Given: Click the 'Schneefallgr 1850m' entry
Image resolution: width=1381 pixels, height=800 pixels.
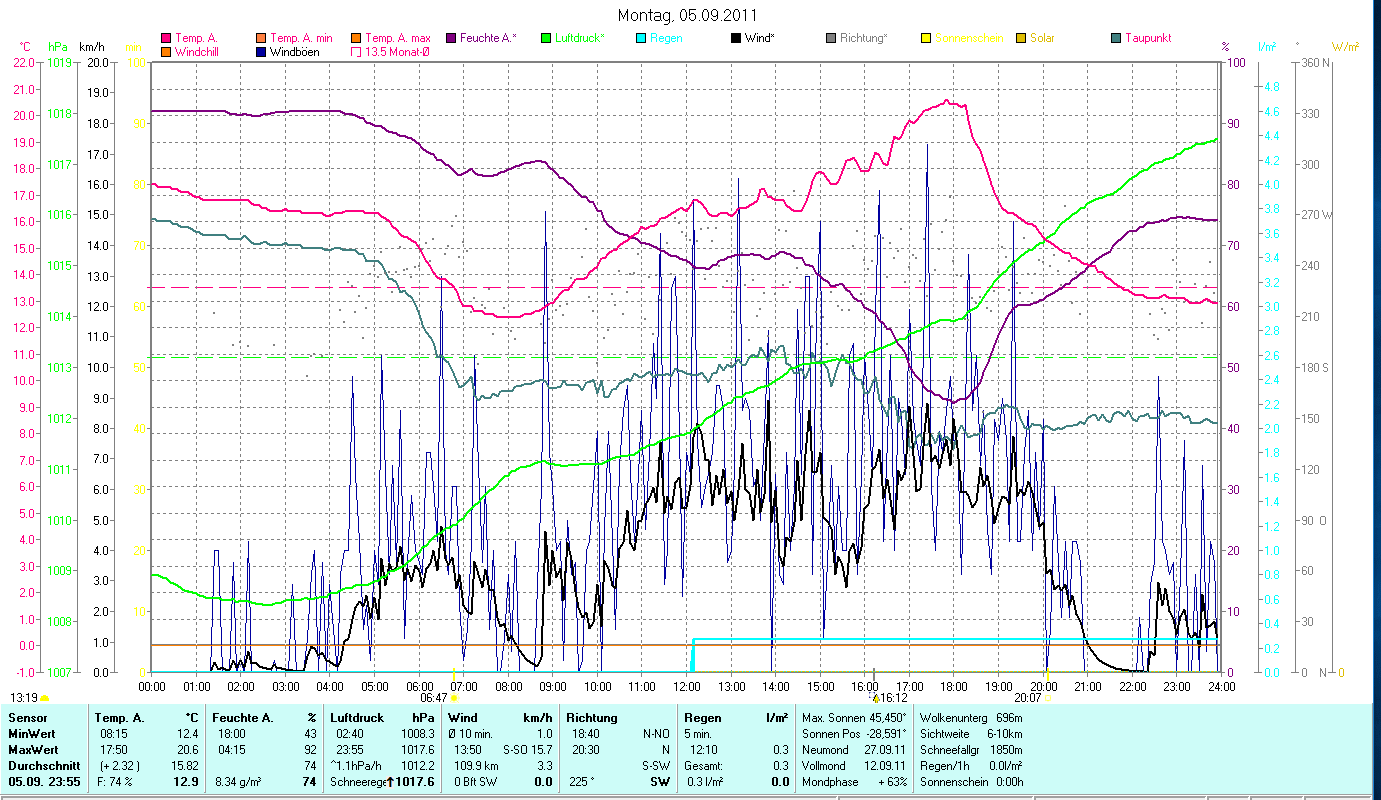Looking at the screenshot, I should 970,749.
